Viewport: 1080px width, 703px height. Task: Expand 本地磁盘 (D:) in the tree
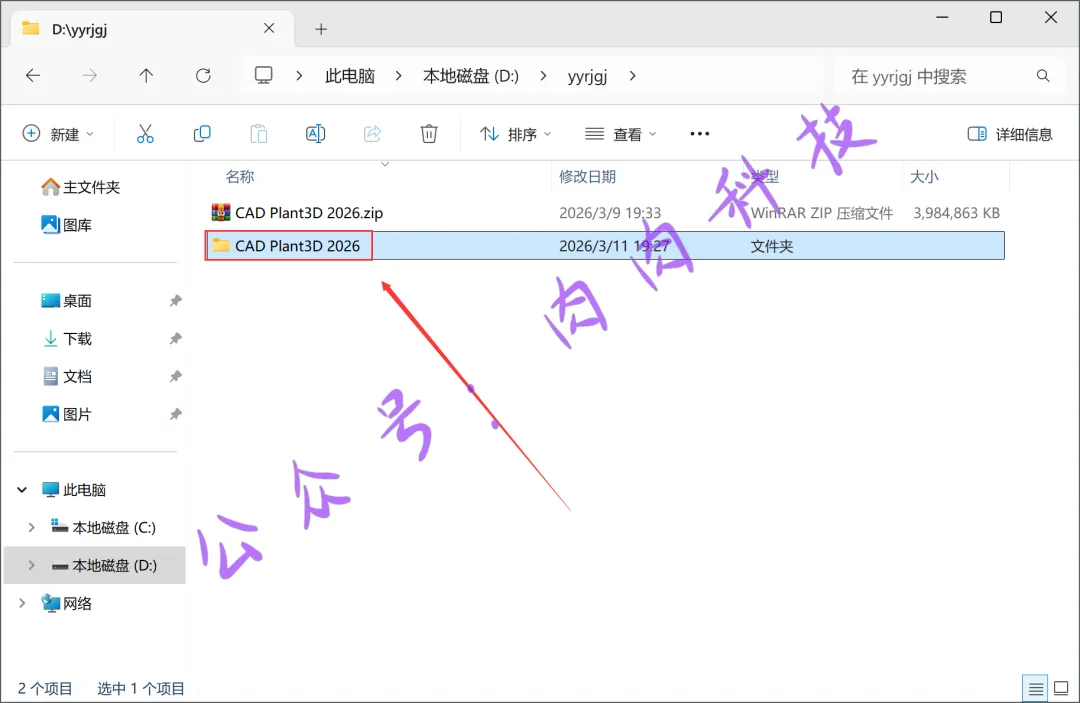click(32, 566)
